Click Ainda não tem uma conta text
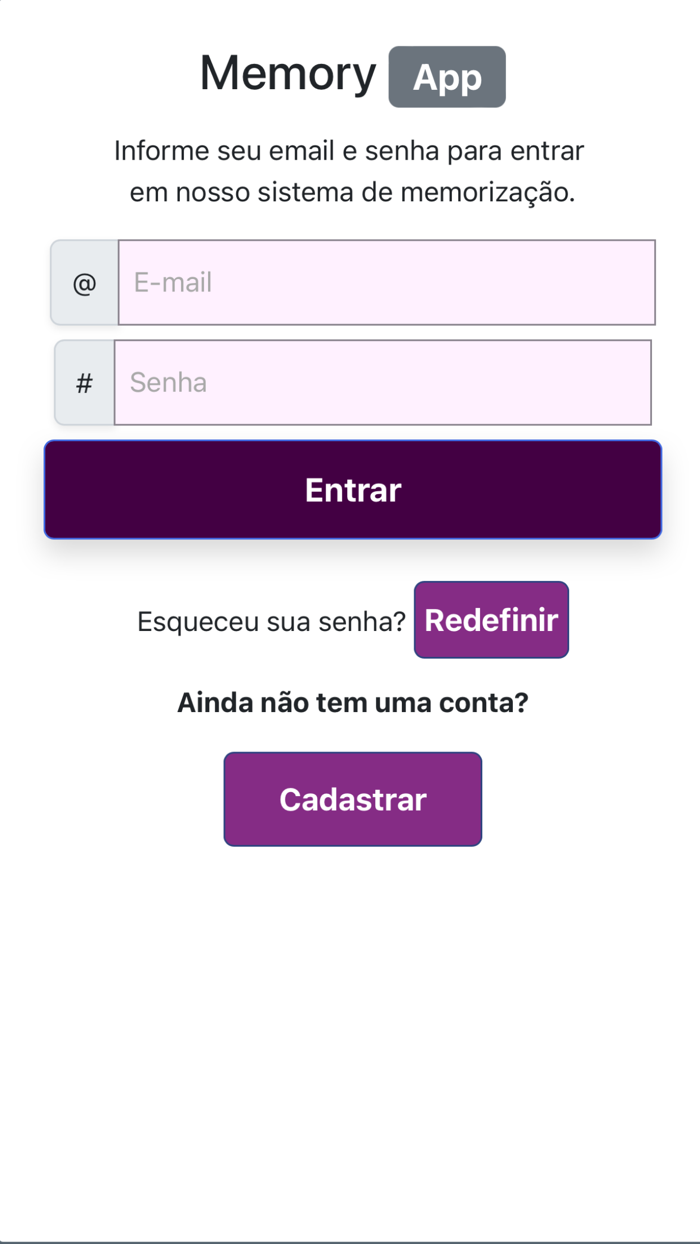 pyautogui.click(x=352, y=702)
